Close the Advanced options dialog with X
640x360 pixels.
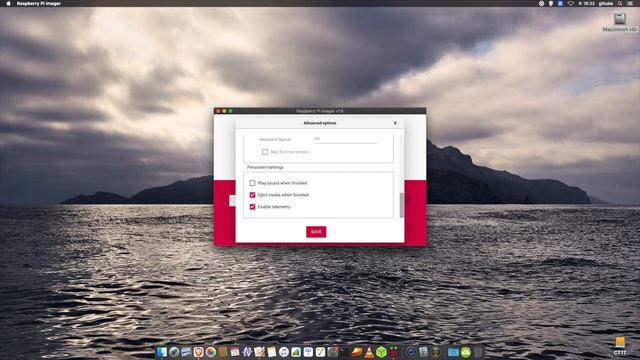tap(395, 123)
